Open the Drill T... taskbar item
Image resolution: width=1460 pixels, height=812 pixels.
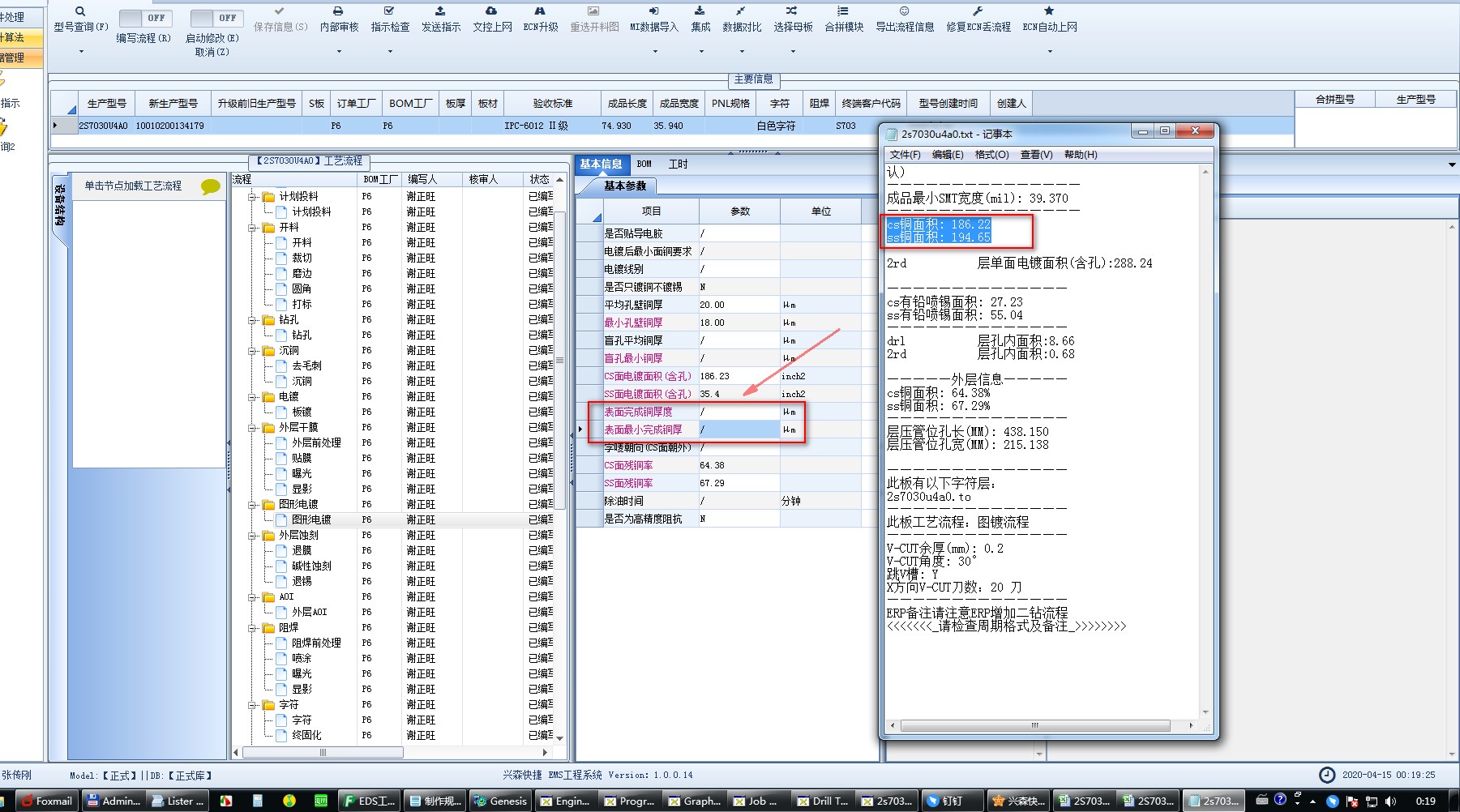point(823,801)
